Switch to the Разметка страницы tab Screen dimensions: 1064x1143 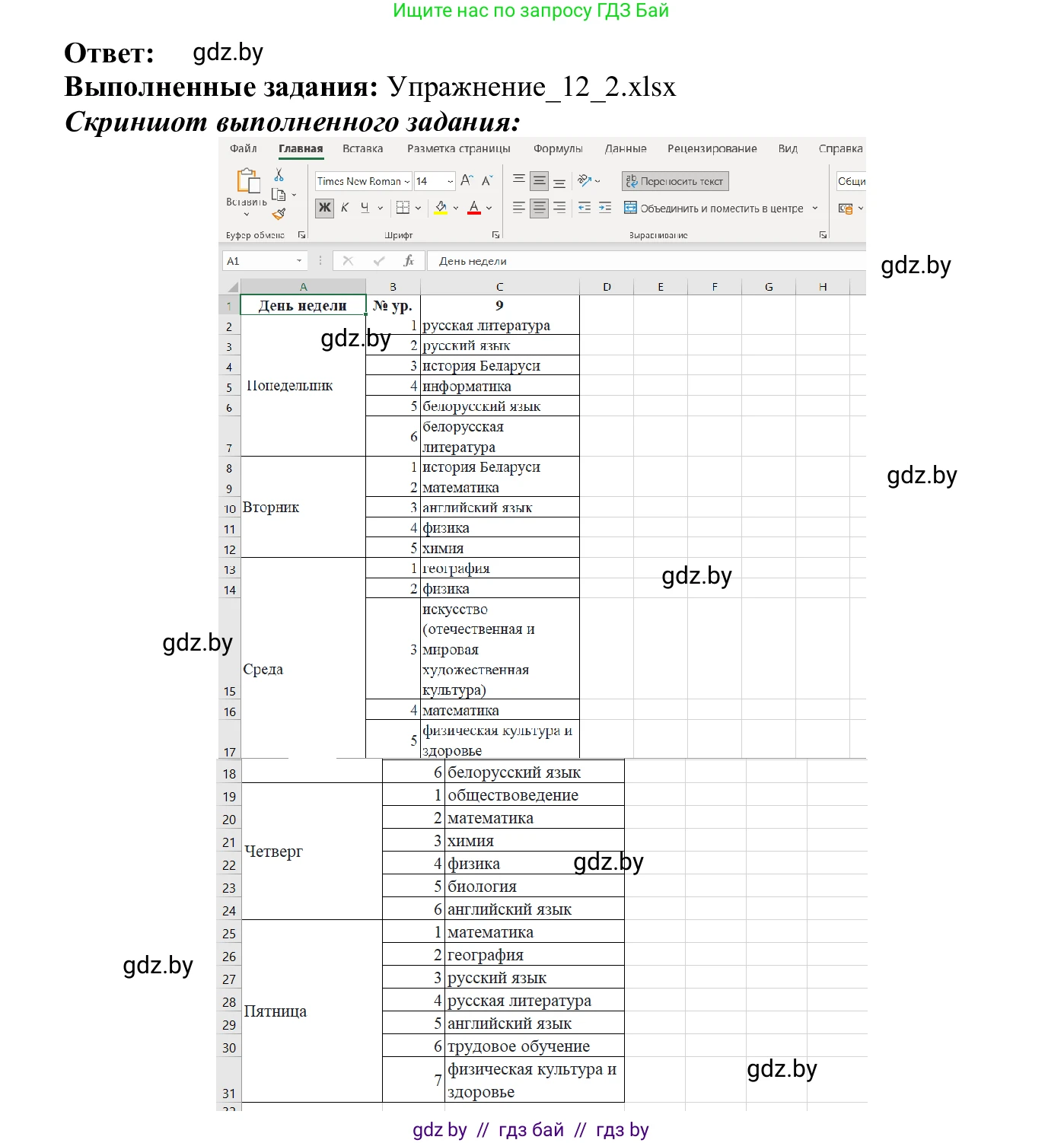point(458,148)
